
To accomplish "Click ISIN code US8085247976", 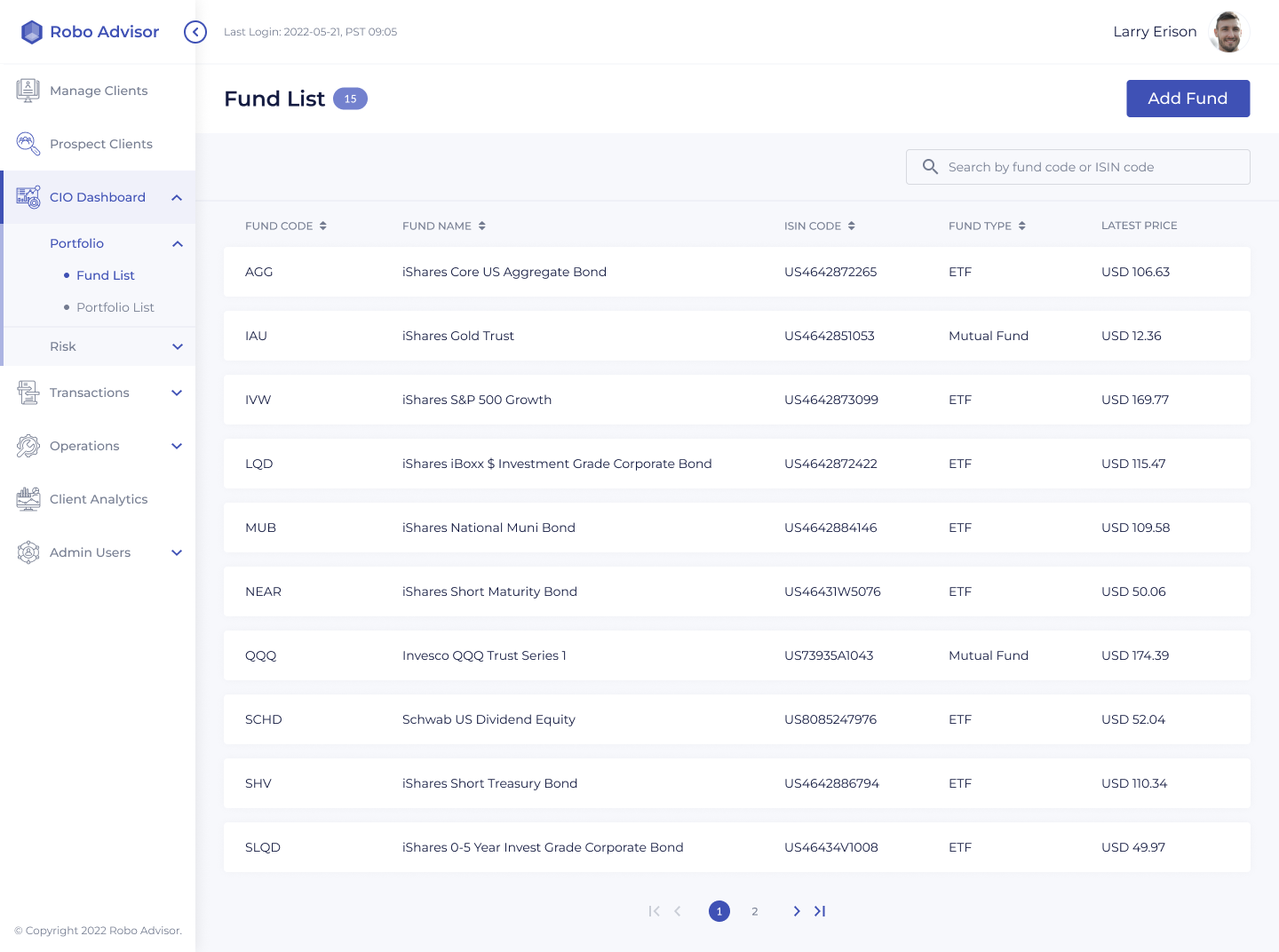I will (x=830, y=719).
